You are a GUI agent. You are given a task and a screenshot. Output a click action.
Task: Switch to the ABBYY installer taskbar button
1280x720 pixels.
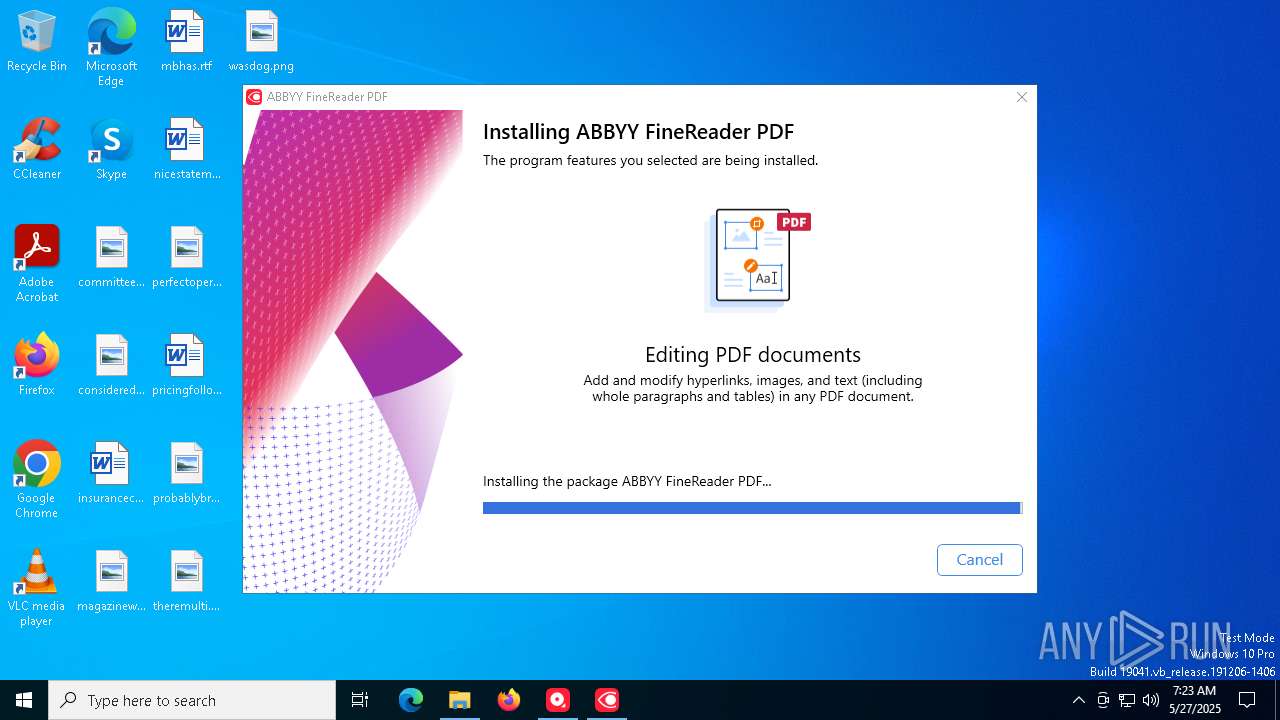click(607, 700)
